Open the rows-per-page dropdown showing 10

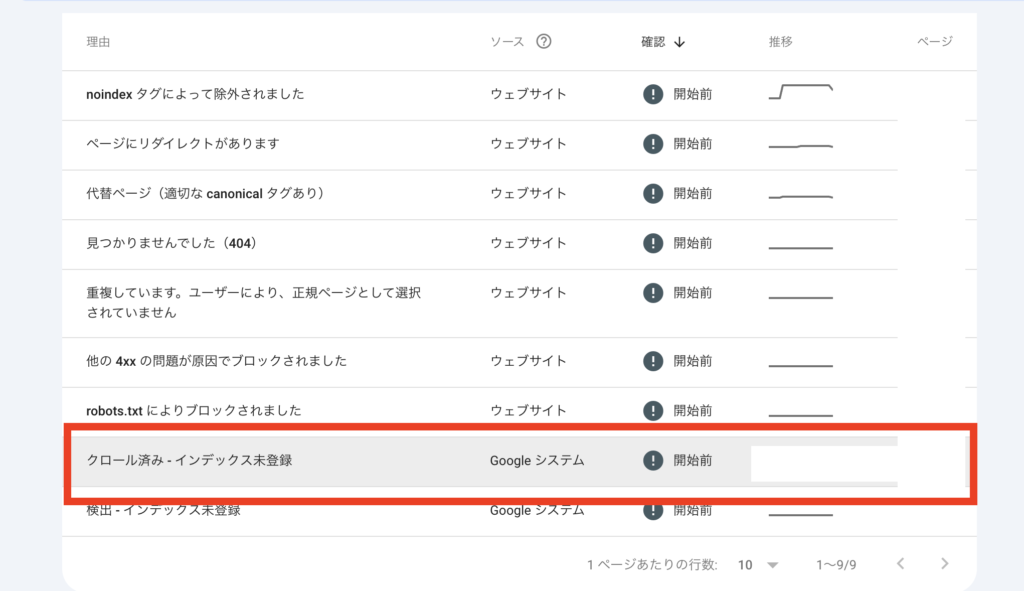[x=758, y=565]
